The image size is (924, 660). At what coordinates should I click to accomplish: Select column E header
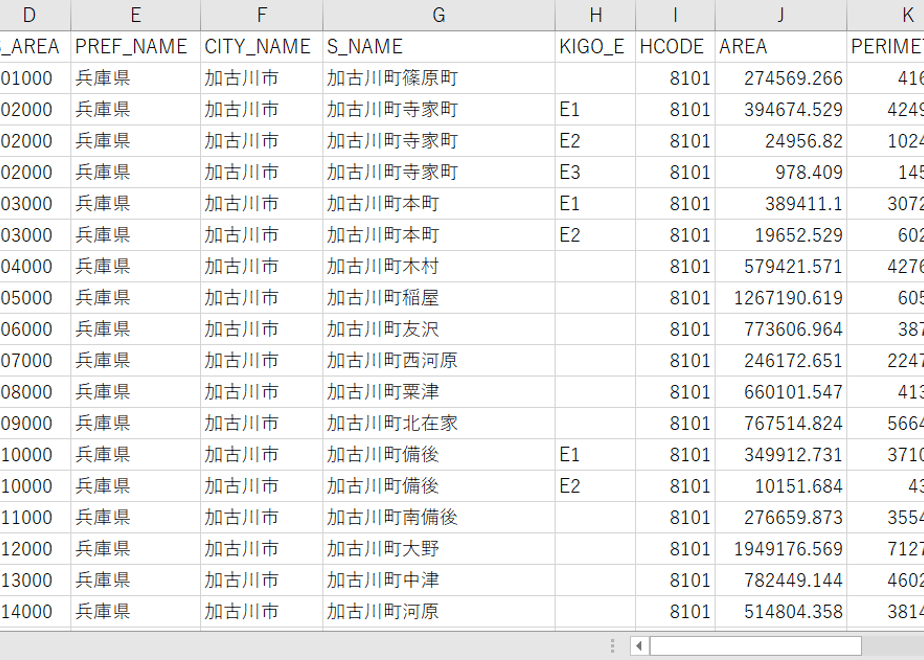(136, 15)
